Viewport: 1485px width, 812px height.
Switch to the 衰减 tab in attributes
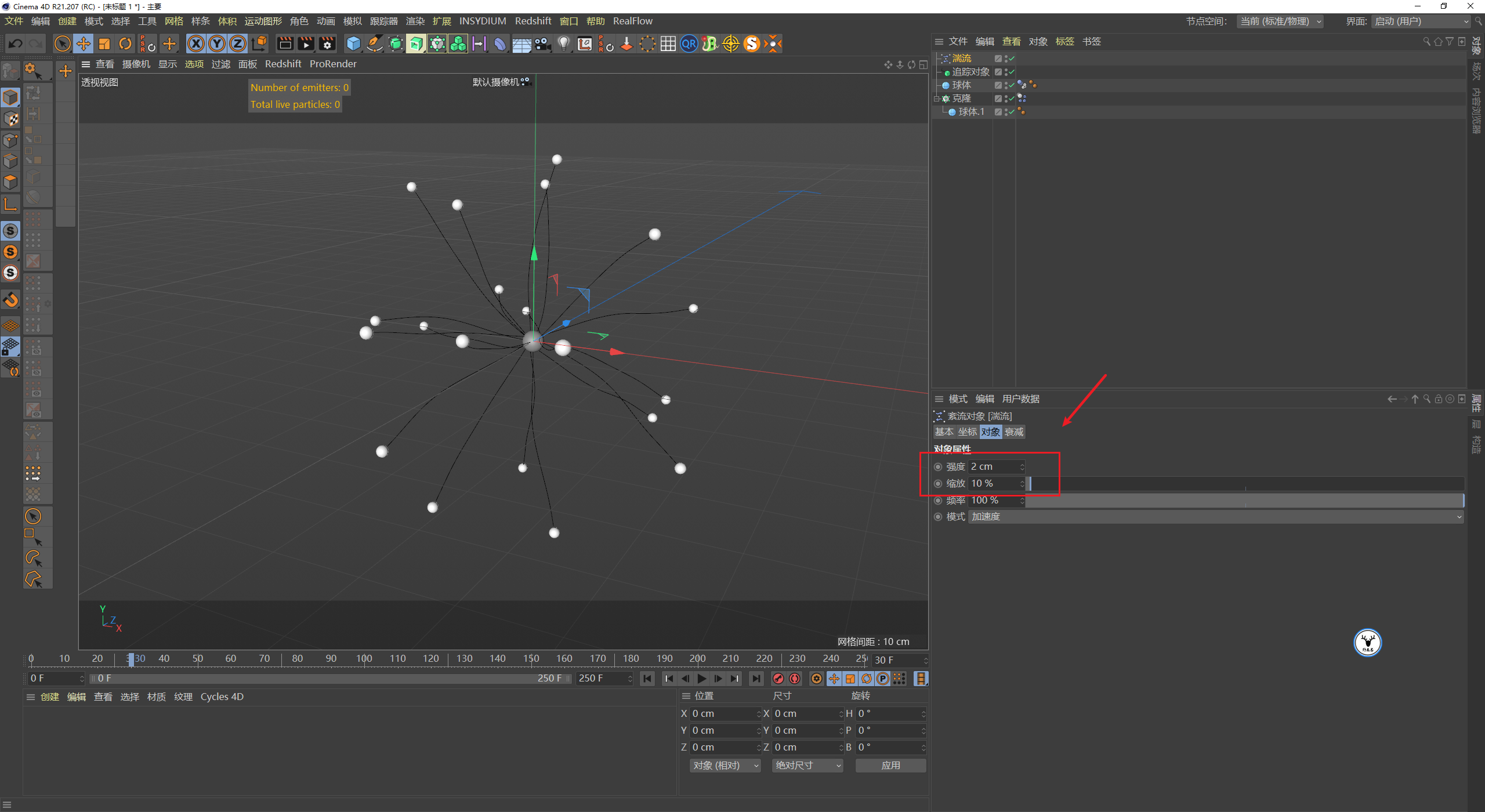(x=1014, y=432)
